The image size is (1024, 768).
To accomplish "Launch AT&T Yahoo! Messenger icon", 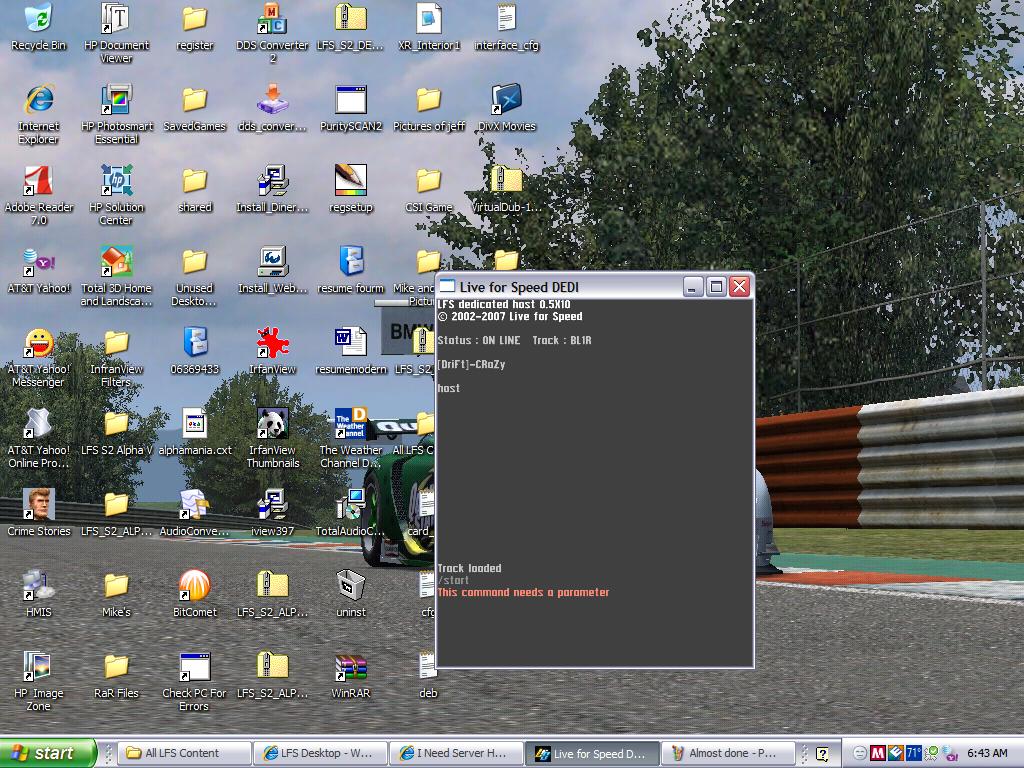I will click(x=39, y=342).
